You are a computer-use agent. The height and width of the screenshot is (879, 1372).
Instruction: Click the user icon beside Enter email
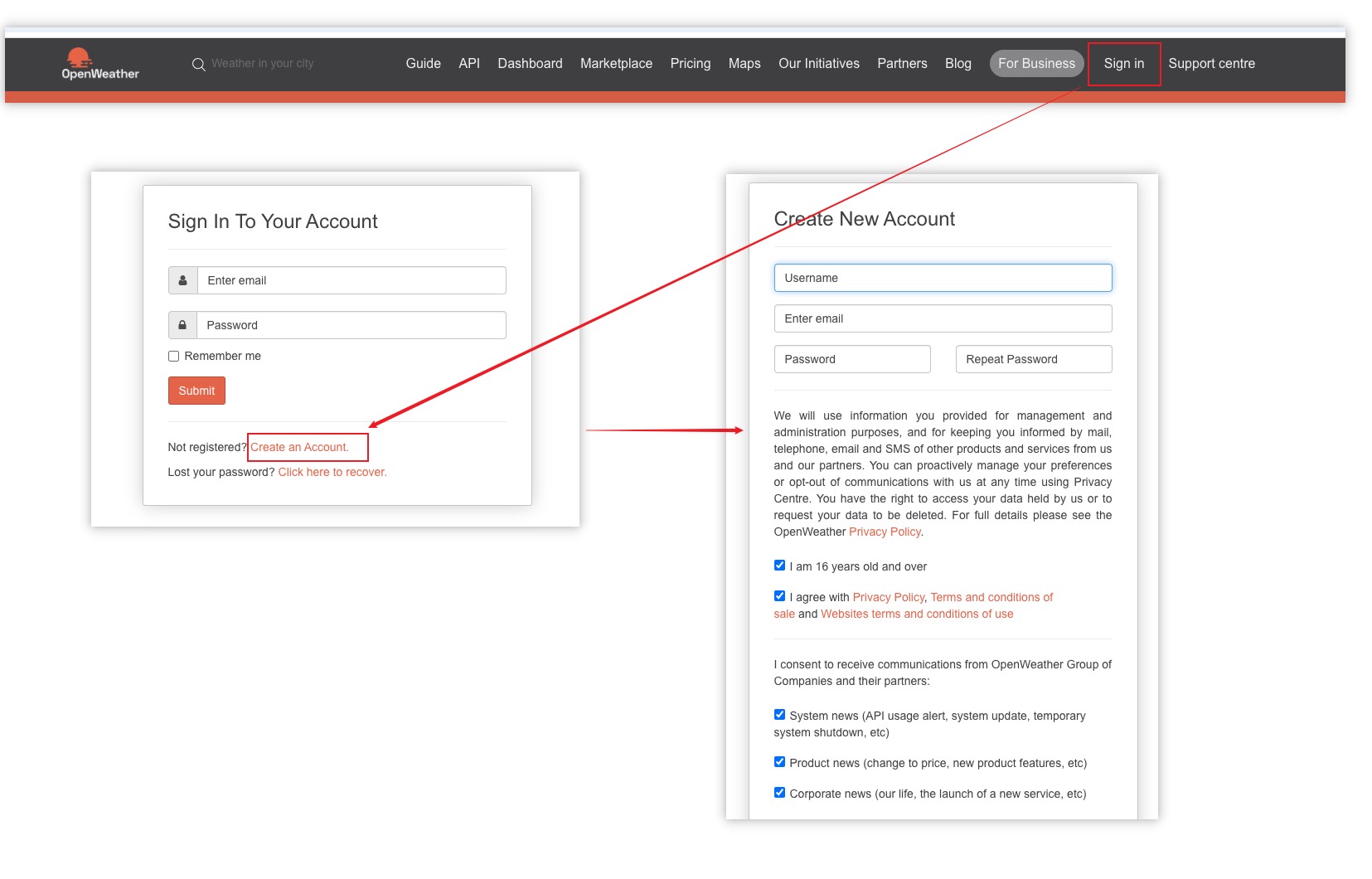coord(183,280)
